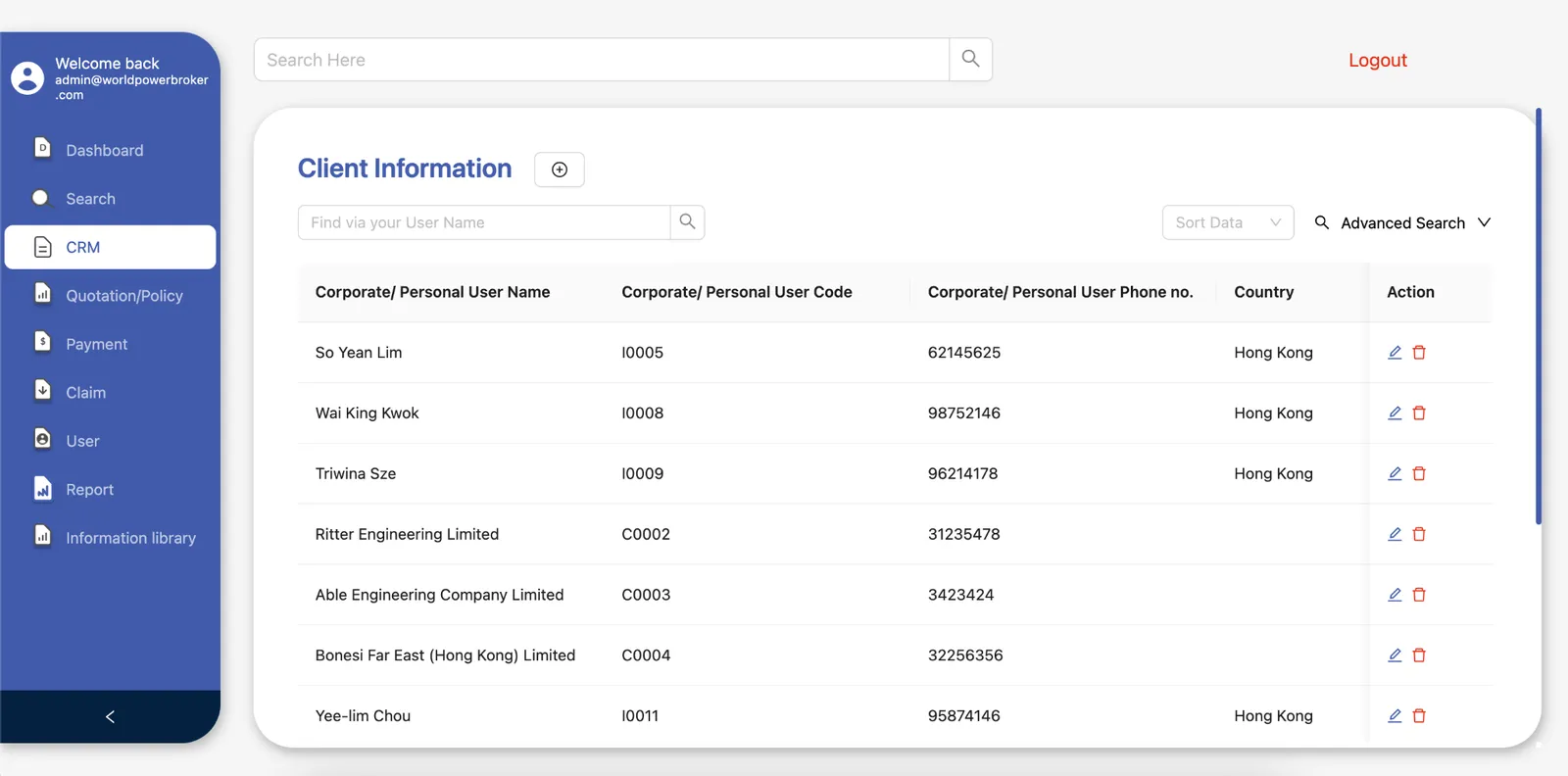This screenshot has height=776, width=1568.
Task: Click the admin profile avatar icon
Action: click(27, 78)
